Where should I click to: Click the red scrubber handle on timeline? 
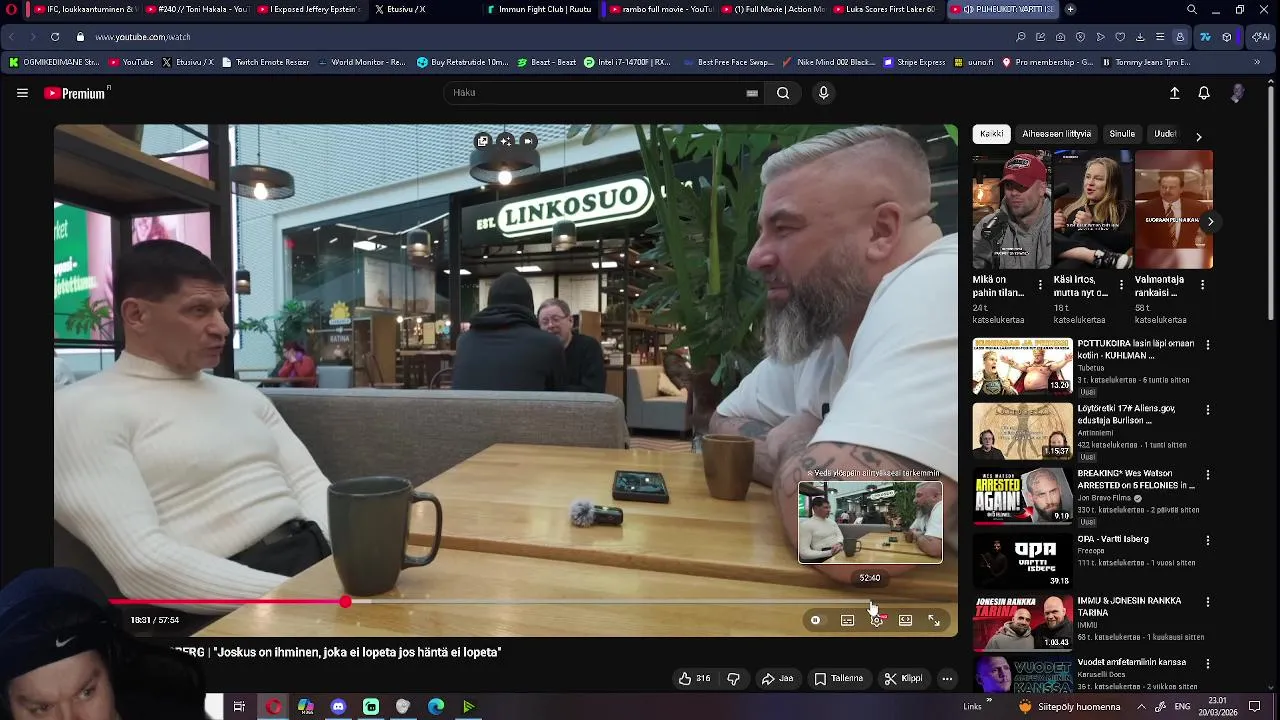point(345,602)
